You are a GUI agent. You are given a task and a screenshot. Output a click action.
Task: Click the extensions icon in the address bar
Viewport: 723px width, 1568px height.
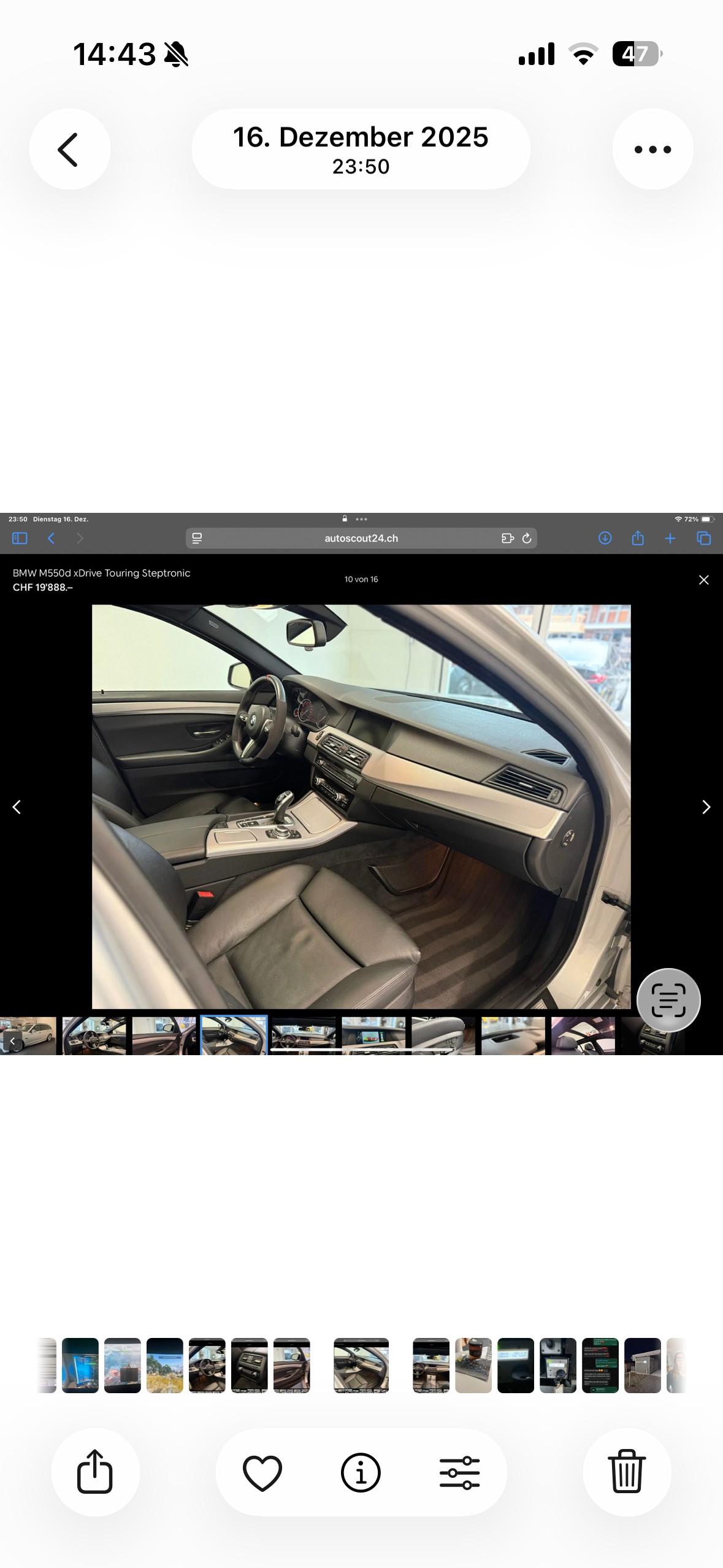[x=507, y=538]
